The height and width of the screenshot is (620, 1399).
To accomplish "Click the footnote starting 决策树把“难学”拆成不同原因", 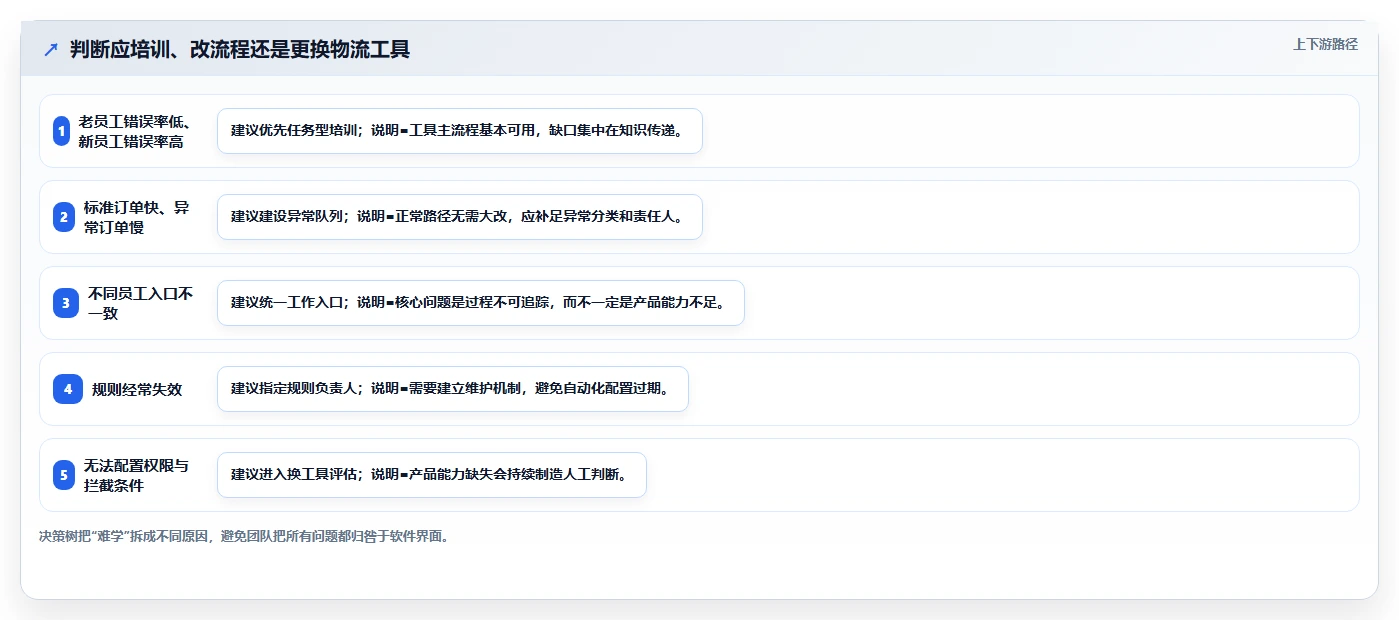I will point(246,536).
